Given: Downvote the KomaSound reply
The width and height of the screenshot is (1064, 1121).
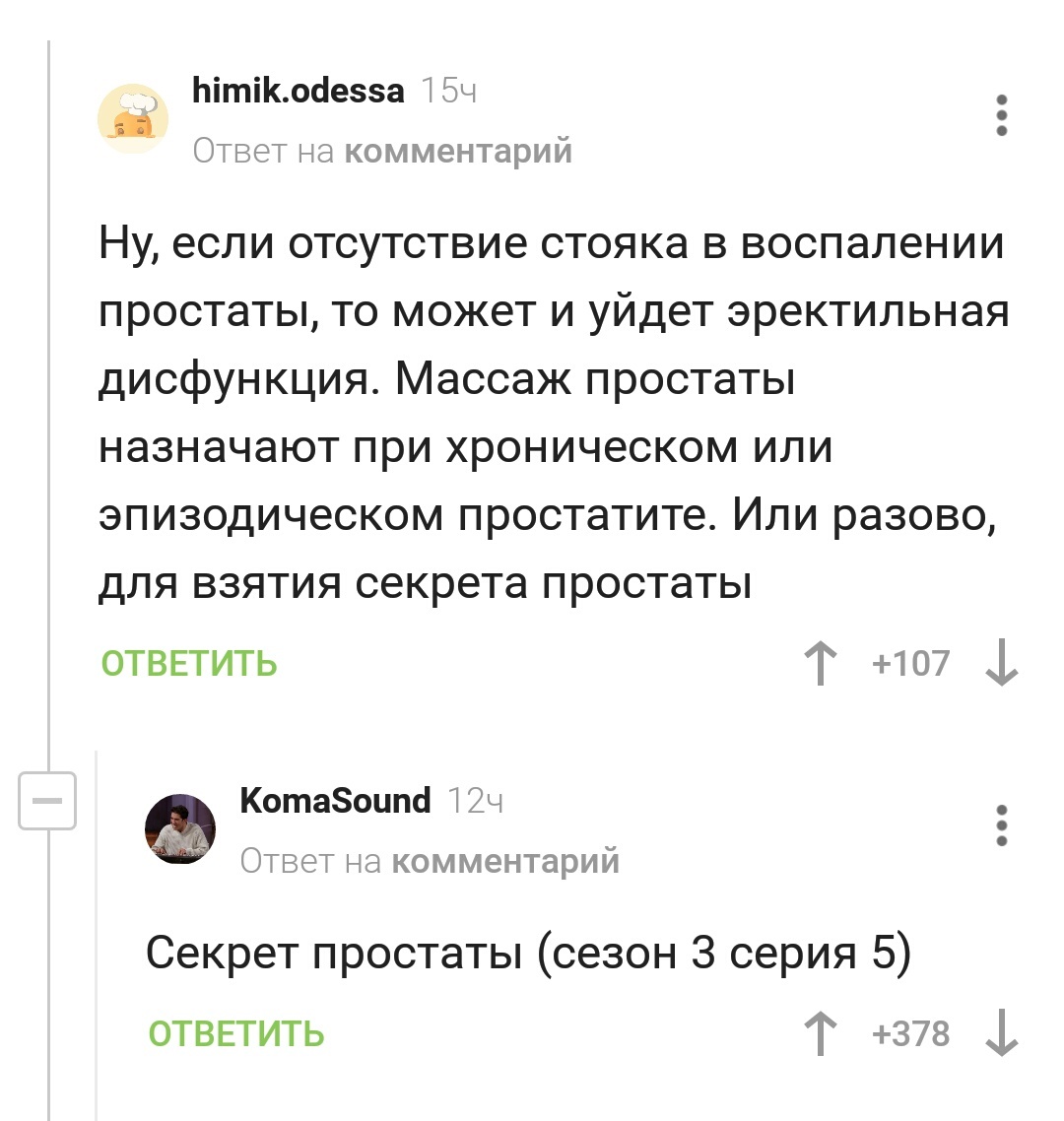Looking at the screenshot, I should pos(1002,1034).
